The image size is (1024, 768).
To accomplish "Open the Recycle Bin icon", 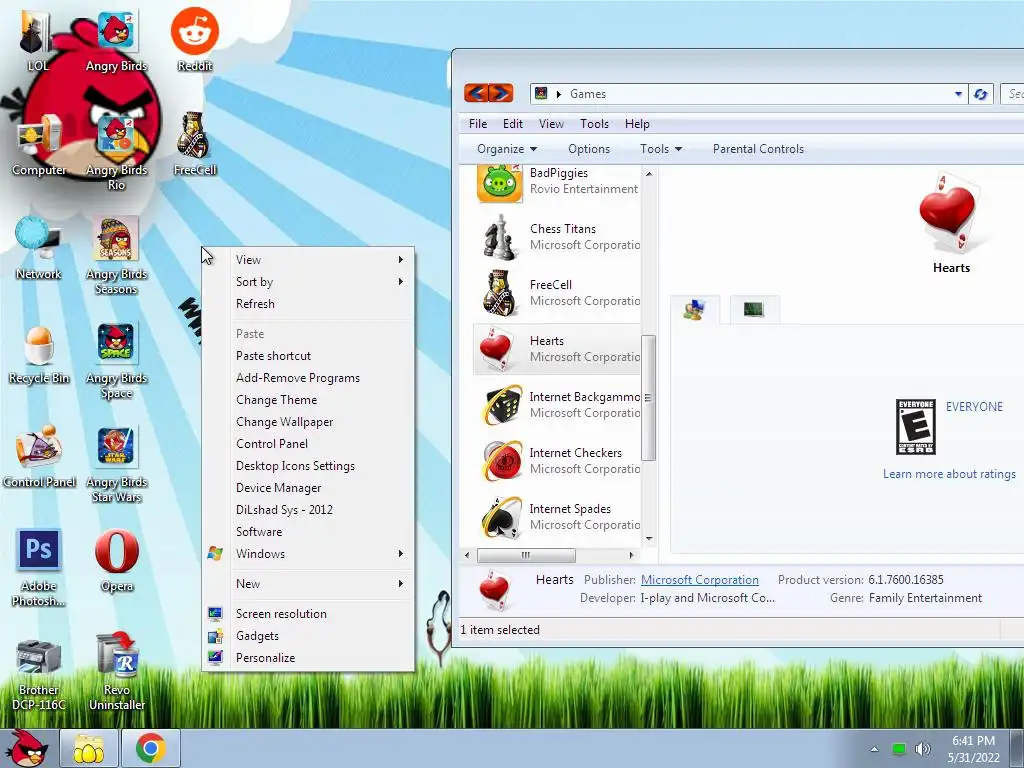I will tap(39, 353).
